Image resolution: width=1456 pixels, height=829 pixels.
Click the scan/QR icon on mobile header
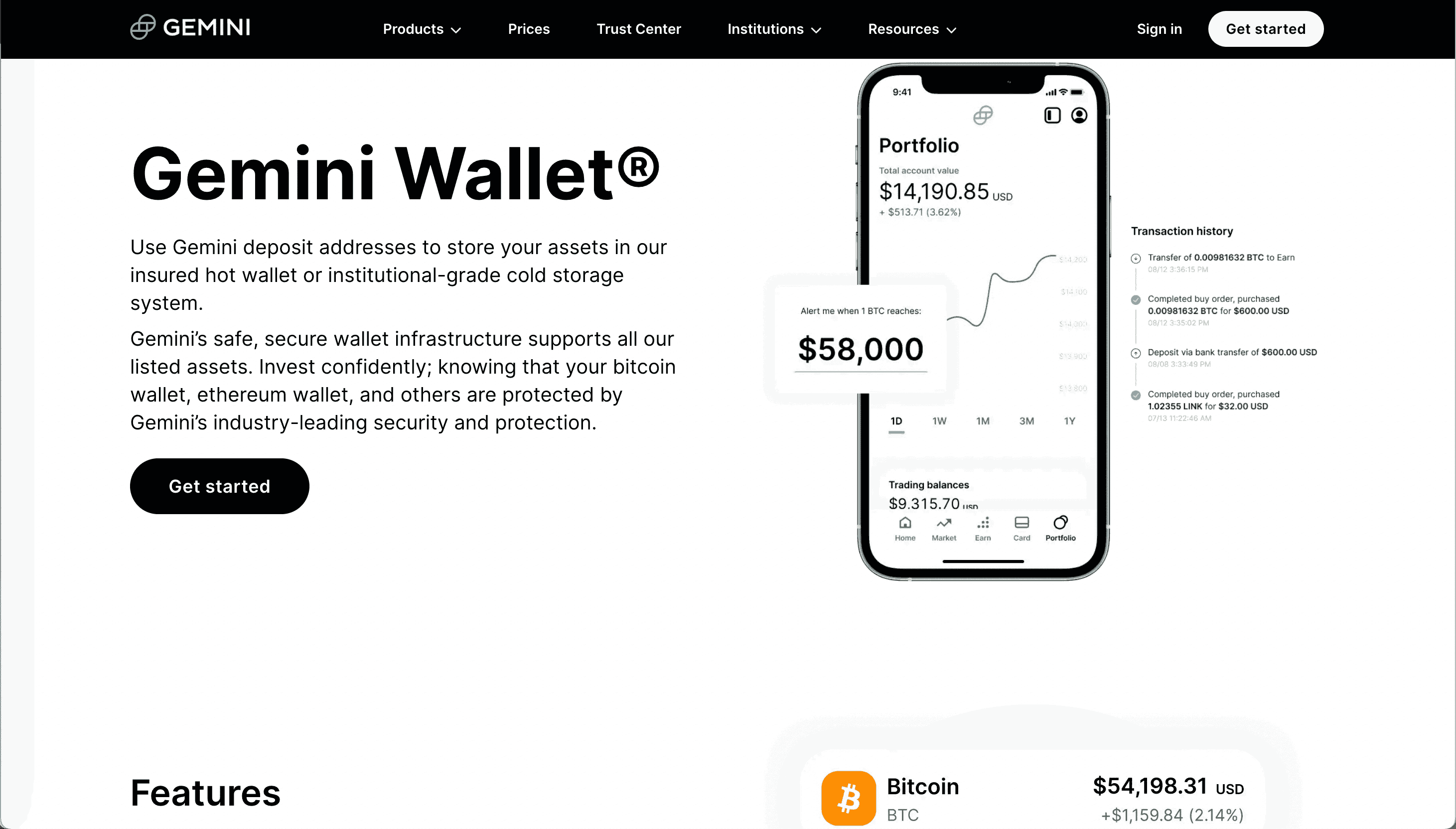pos(1050,115)
